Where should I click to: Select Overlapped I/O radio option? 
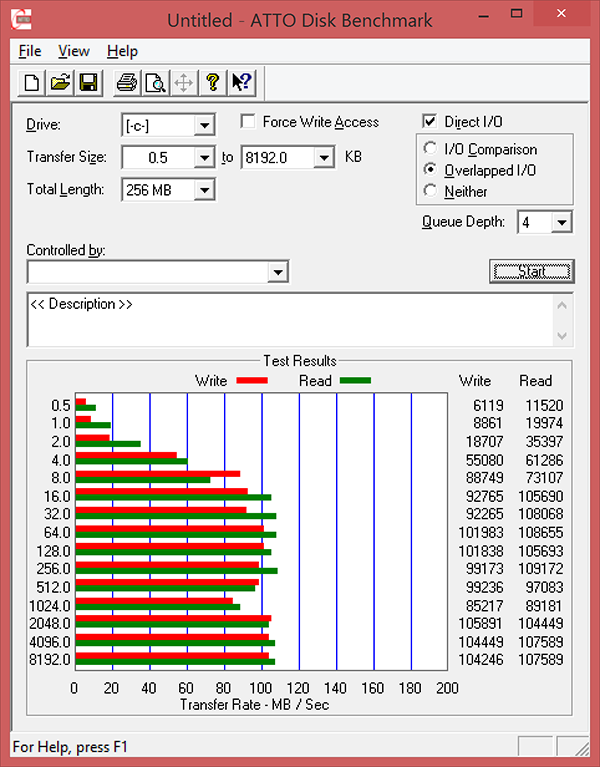tap(430, 169)
